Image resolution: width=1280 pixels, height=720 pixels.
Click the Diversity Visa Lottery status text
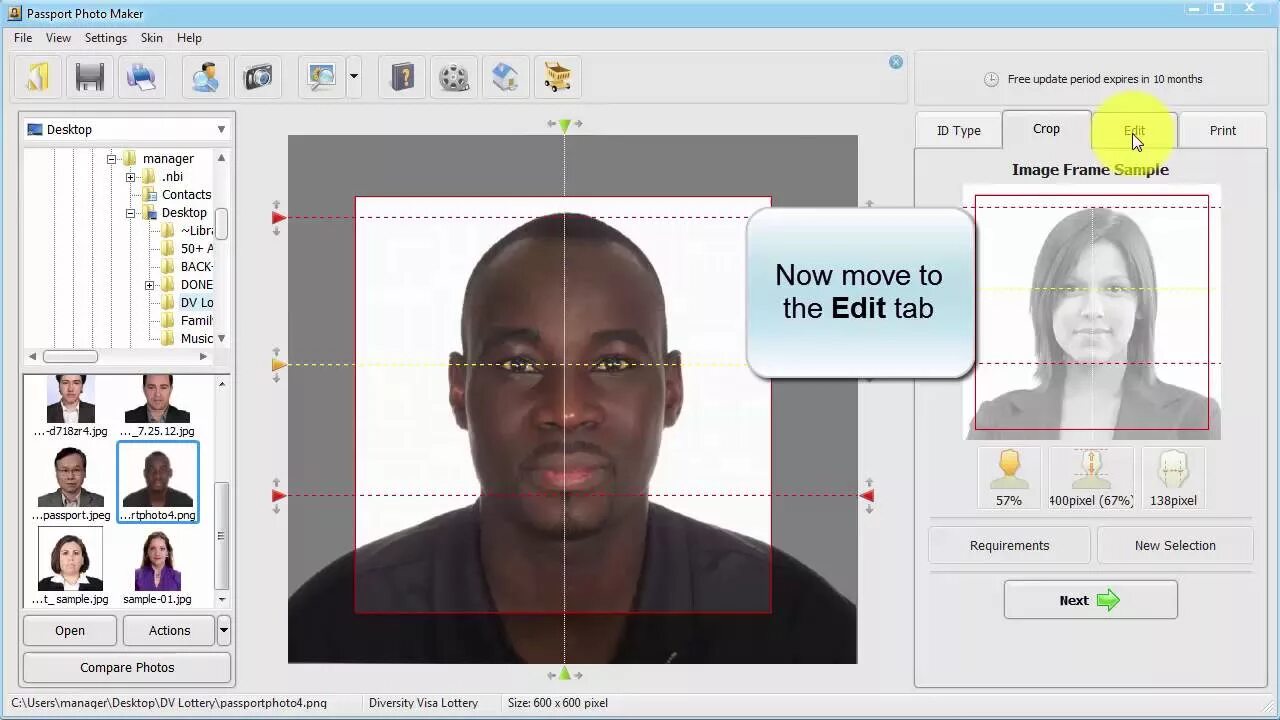423,703
